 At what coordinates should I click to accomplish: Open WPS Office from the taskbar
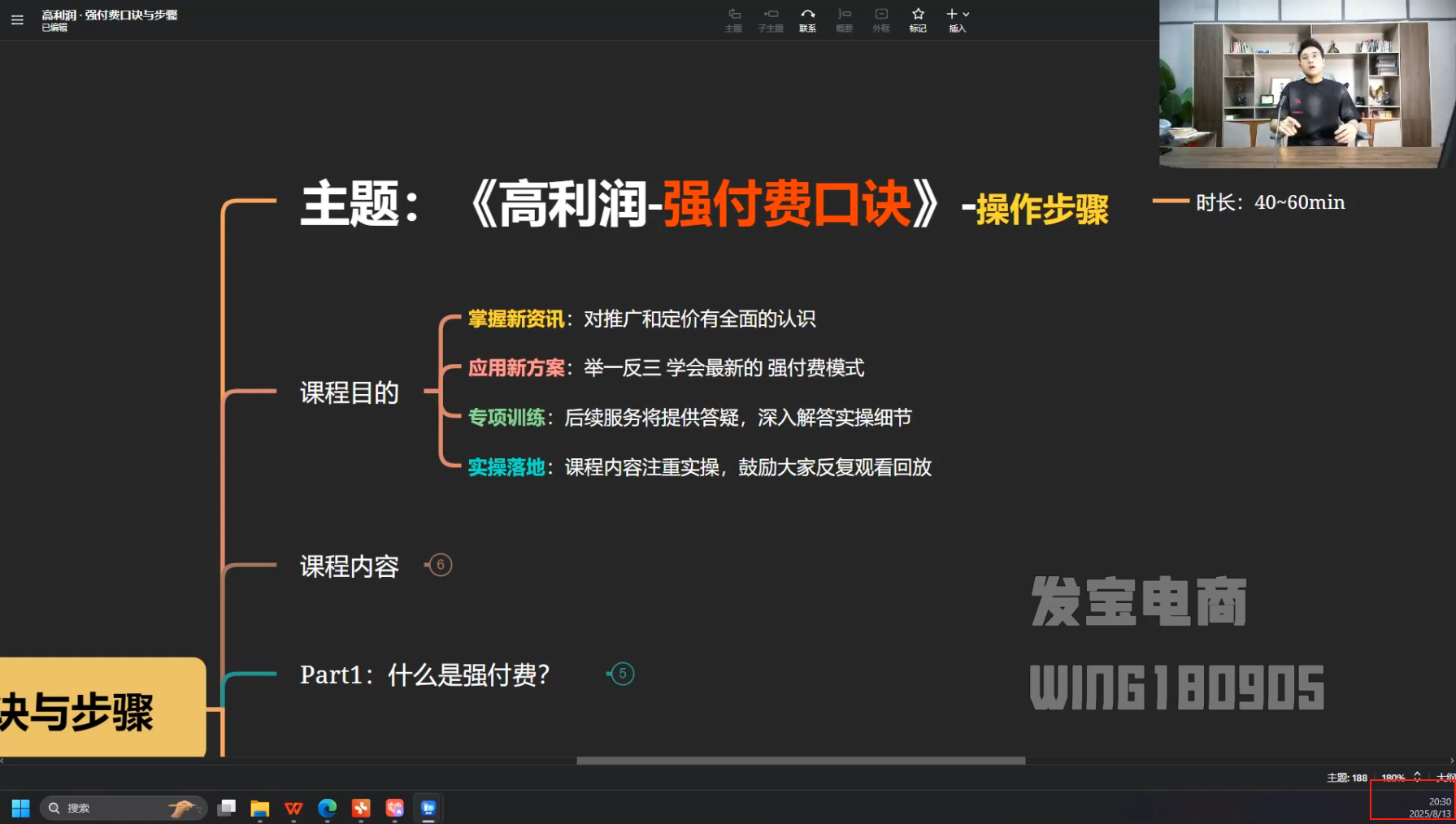(x=293, y=808)
